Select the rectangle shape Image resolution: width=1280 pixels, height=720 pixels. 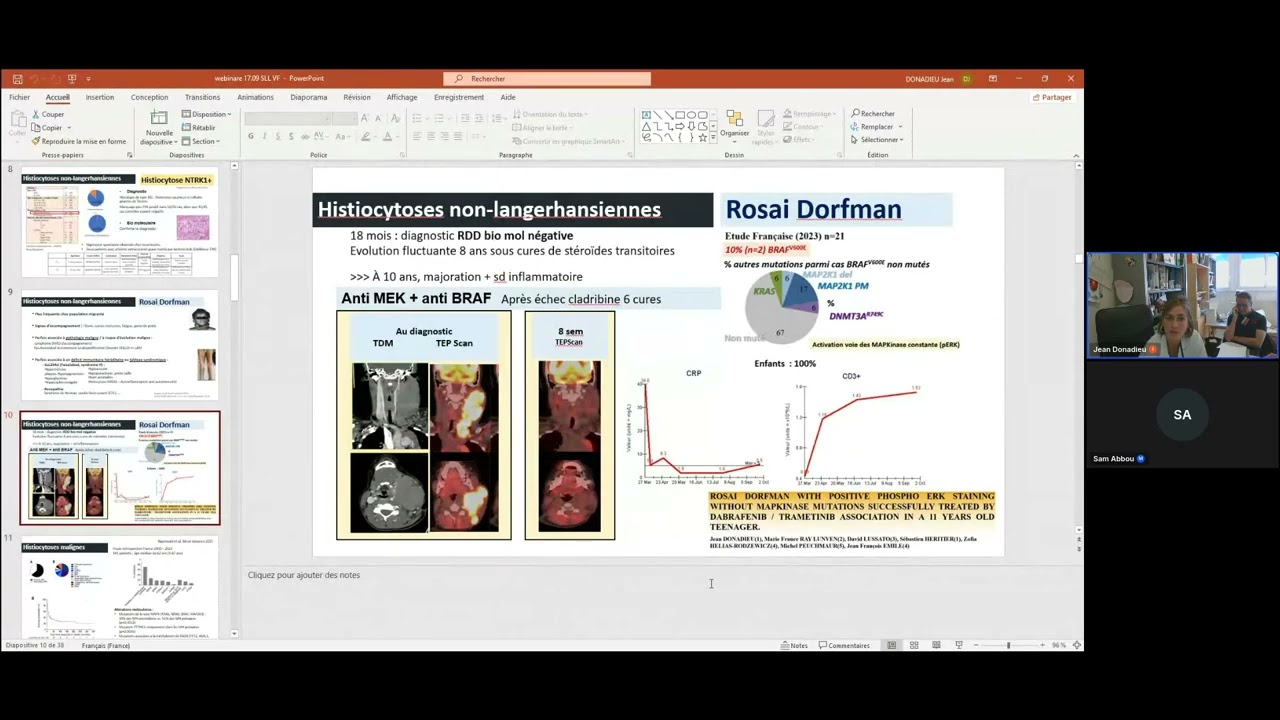click(x=680, y=115)
